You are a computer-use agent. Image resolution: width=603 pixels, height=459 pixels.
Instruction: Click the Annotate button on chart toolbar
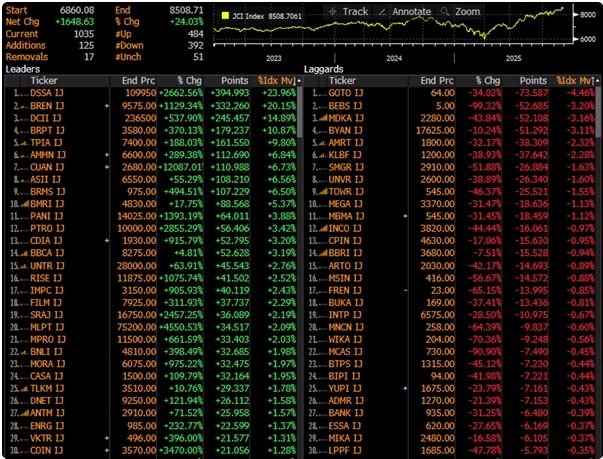(x=405, y=12)
